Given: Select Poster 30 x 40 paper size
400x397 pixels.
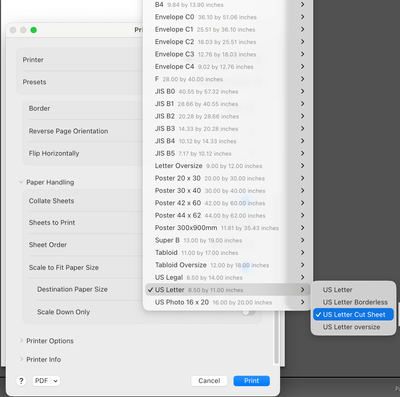Looking at the screenshot, I should [x=228, y=191].
